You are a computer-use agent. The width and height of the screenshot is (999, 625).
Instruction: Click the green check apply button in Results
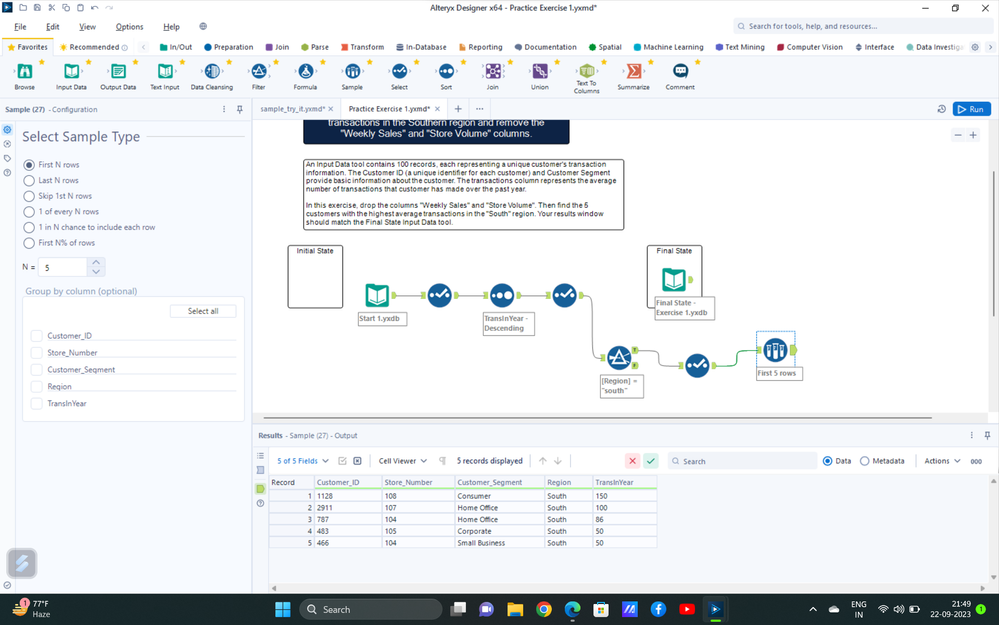coord(650,461)
